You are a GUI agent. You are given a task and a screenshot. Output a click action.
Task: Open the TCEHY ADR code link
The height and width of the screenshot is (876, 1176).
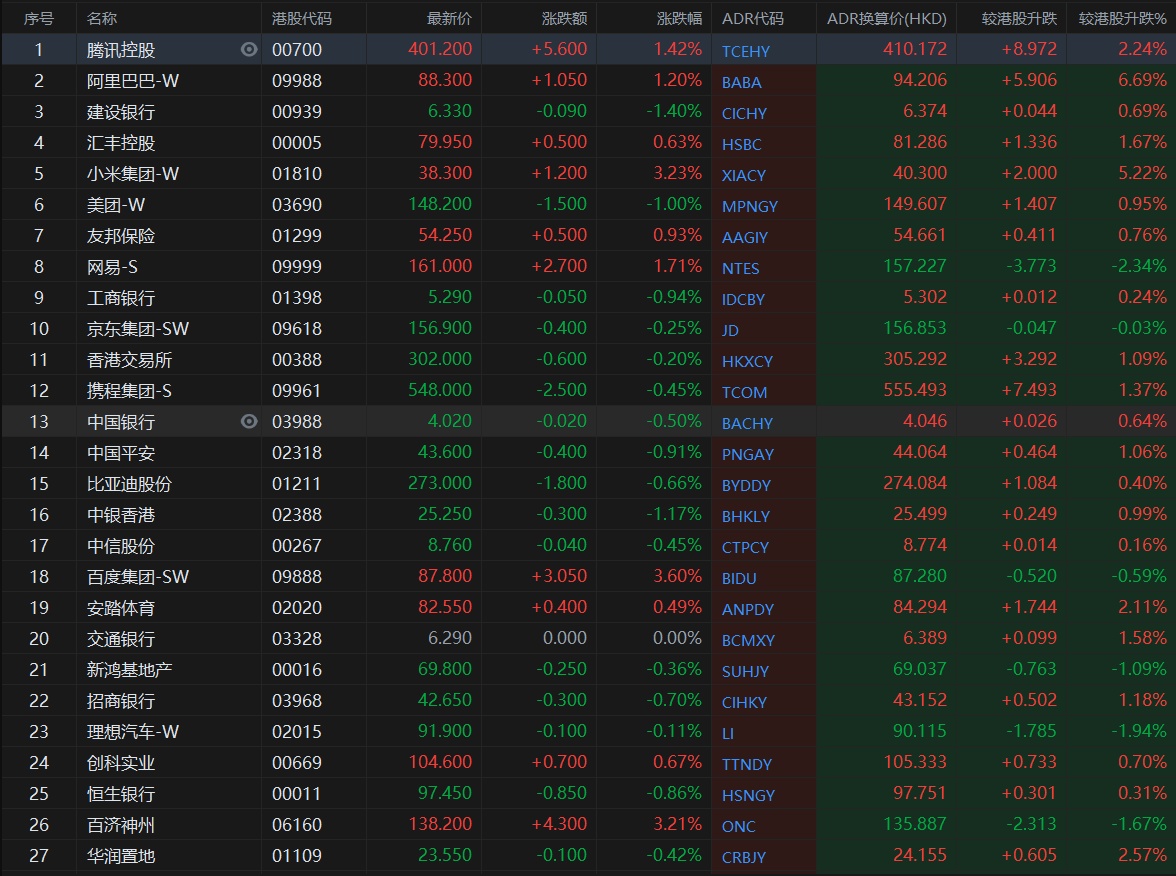coord(746,51)
